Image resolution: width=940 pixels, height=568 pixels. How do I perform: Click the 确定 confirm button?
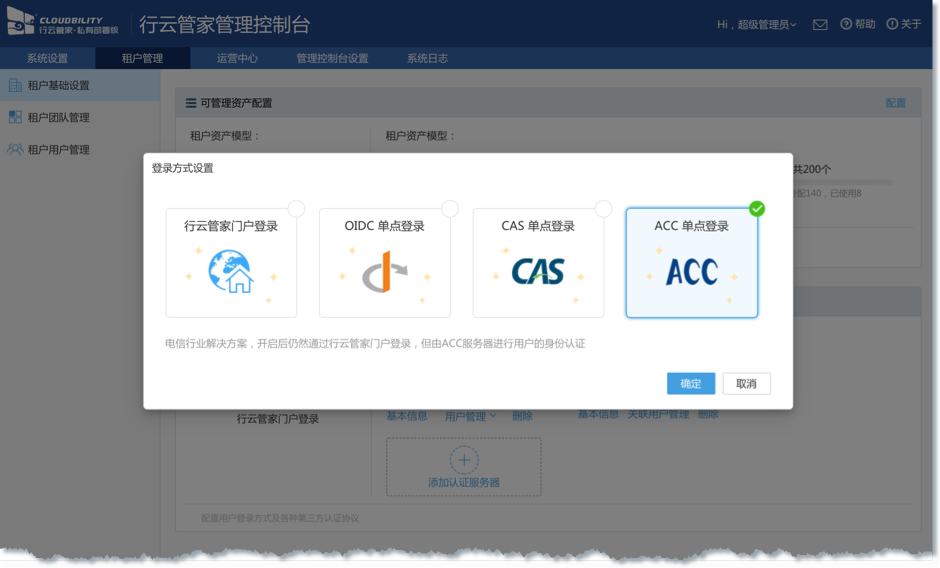tap(691, 384)
